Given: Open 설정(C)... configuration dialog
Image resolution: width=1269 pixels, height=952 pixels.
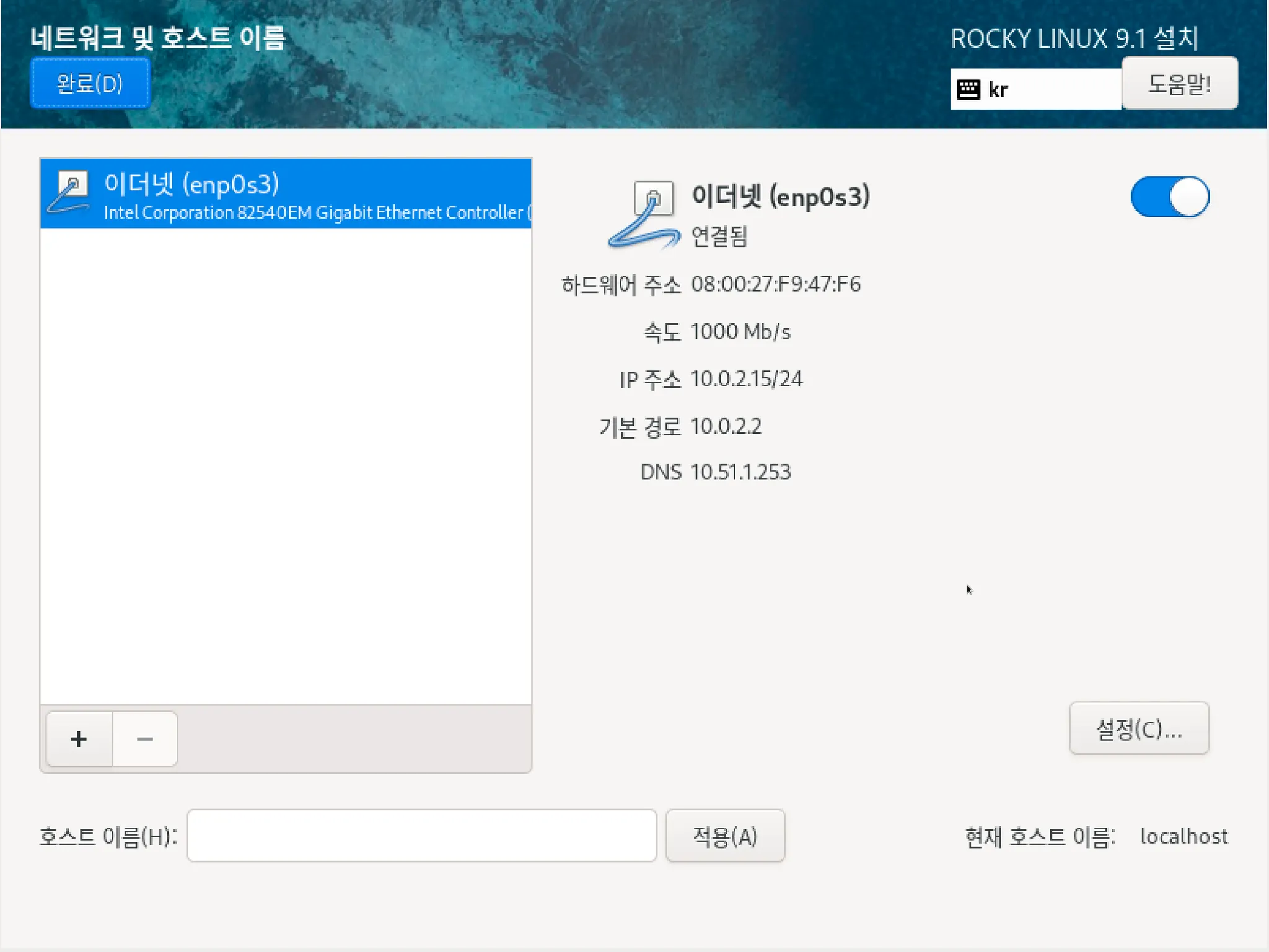Looking at the screenshot, I should (1139, 729).
